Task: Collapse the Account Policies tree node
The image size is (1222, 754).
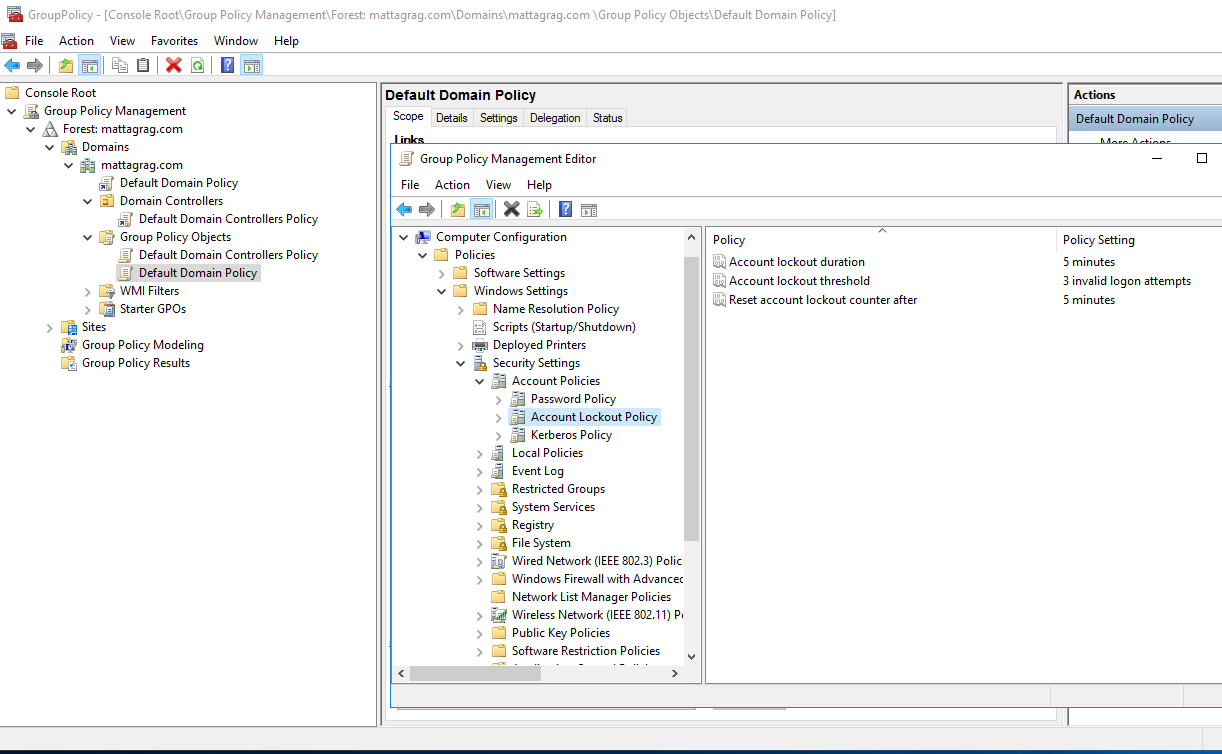Action: [x=478, y=380]
